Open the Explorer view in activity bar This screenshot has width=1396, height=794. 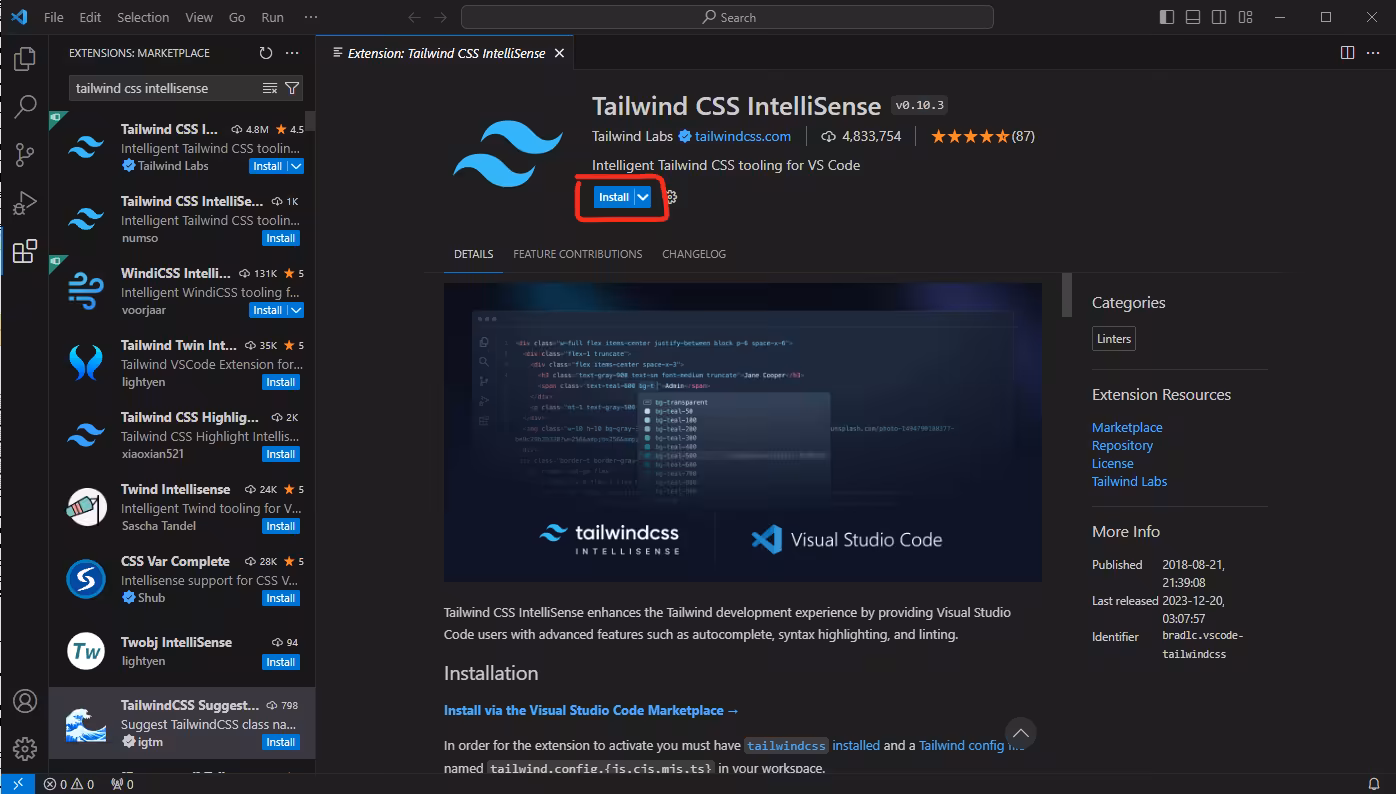[25, 58]
